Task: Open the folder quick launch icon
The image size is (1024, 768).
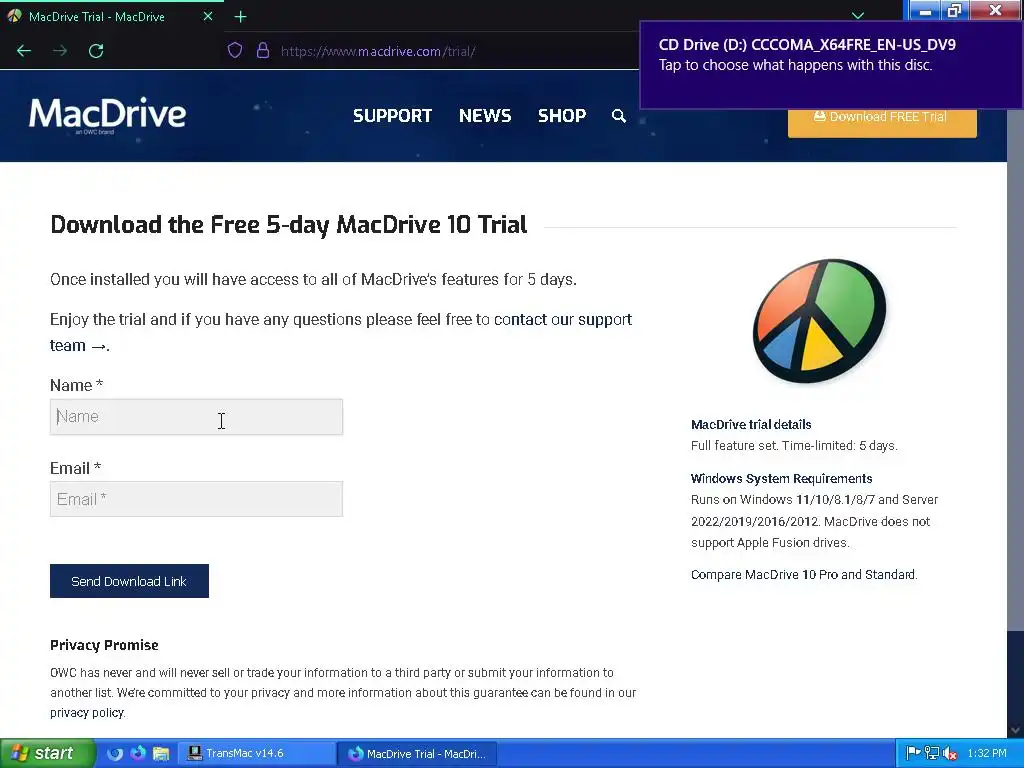Action: (161, 754)
